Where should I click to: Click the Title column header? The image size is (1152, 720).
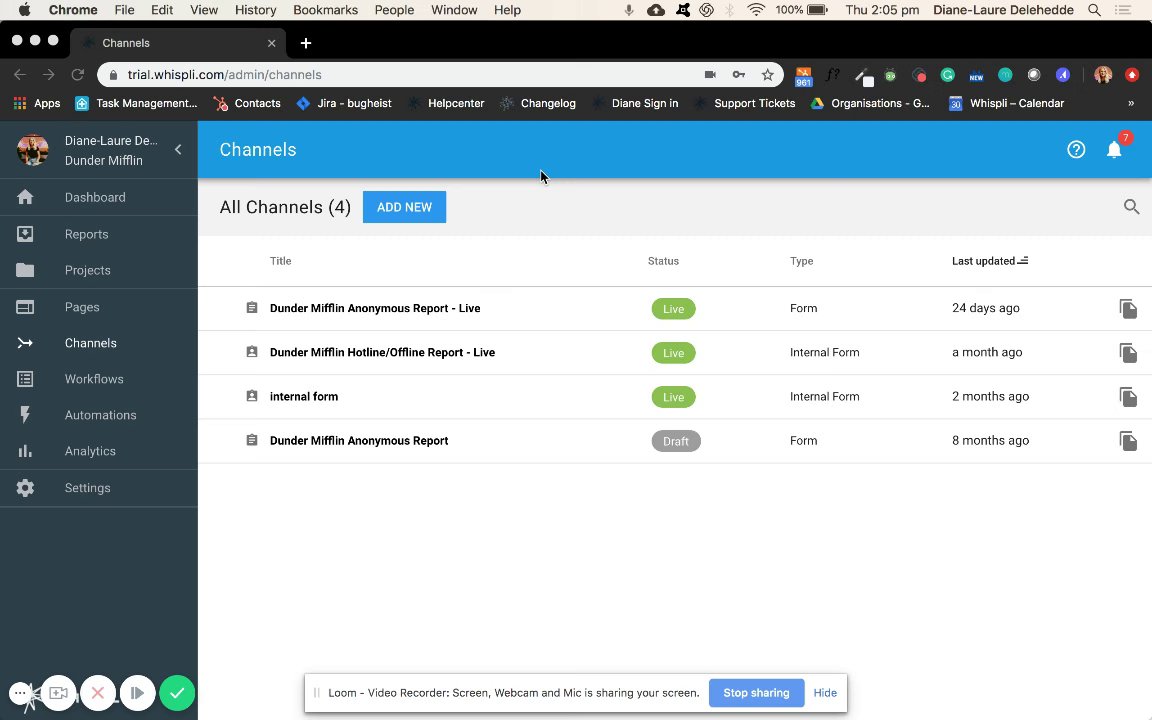(281, 261)
